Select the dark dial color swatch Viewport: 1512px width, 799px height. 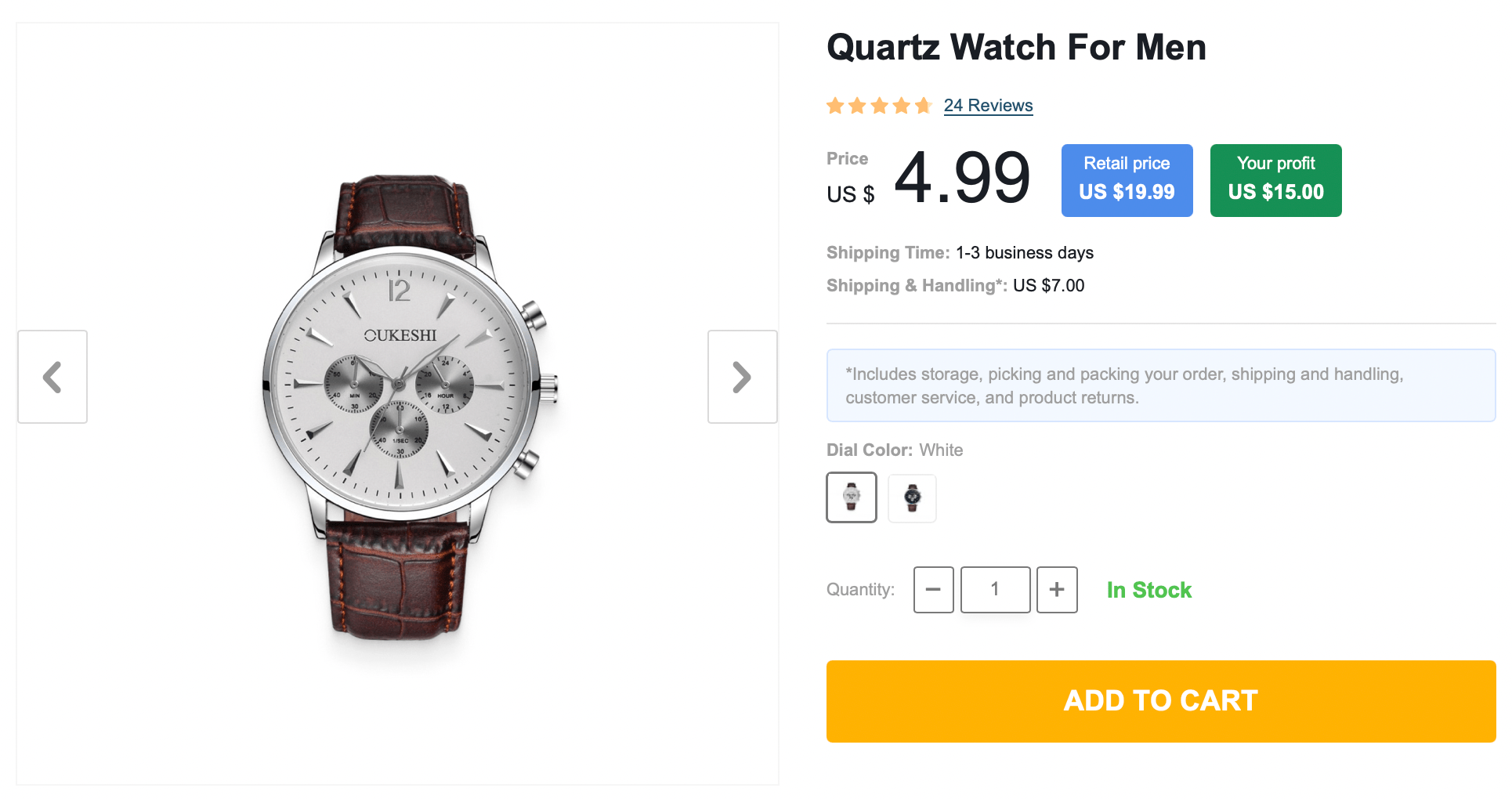point(912,497)
